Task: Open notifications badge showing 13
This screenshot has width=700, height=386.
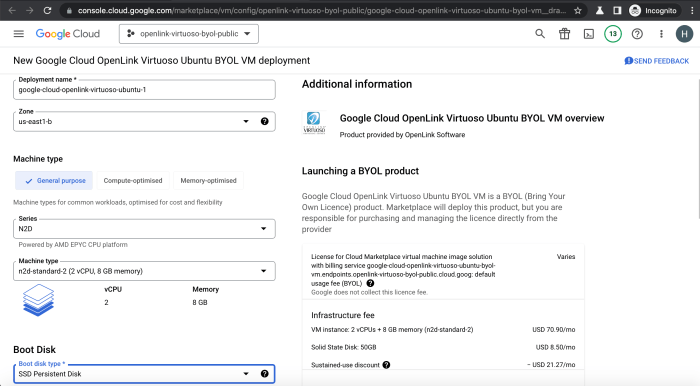Action: pos(613,34)
